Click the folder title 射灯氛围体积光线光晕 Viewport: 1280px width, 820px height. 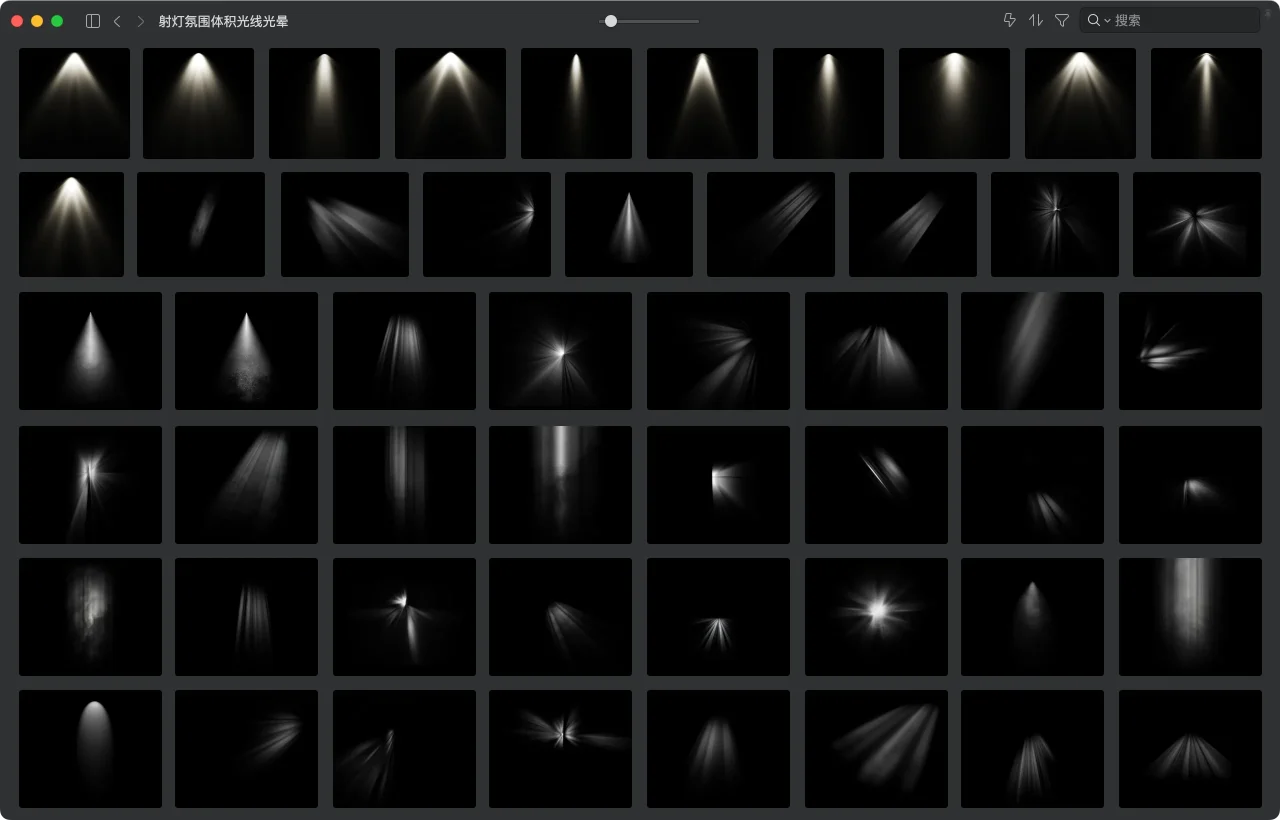[x=223, y=21]
